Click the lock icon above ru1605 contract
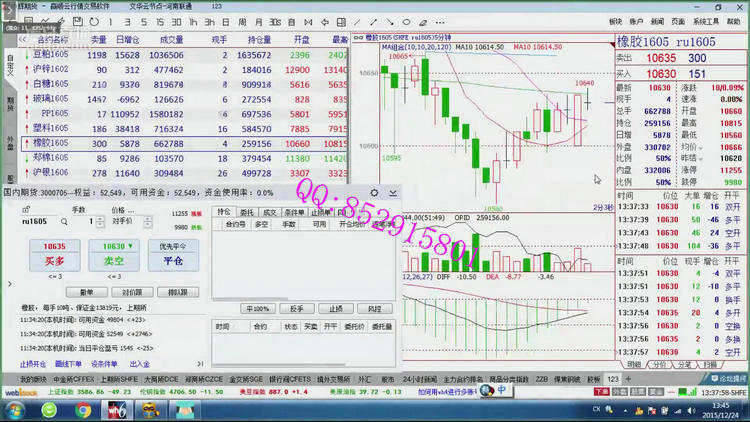 tap(26, 209)
